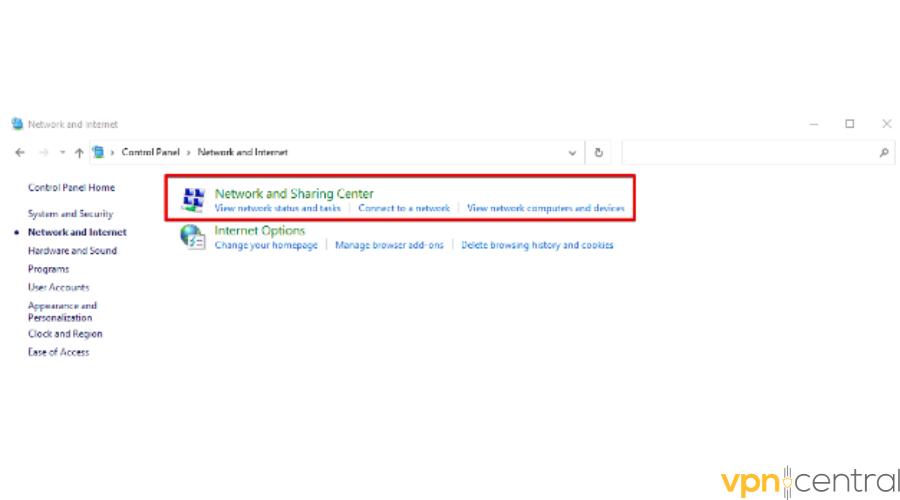
Task: Click Delete browsing history and cookies
Action: (537, 245)
